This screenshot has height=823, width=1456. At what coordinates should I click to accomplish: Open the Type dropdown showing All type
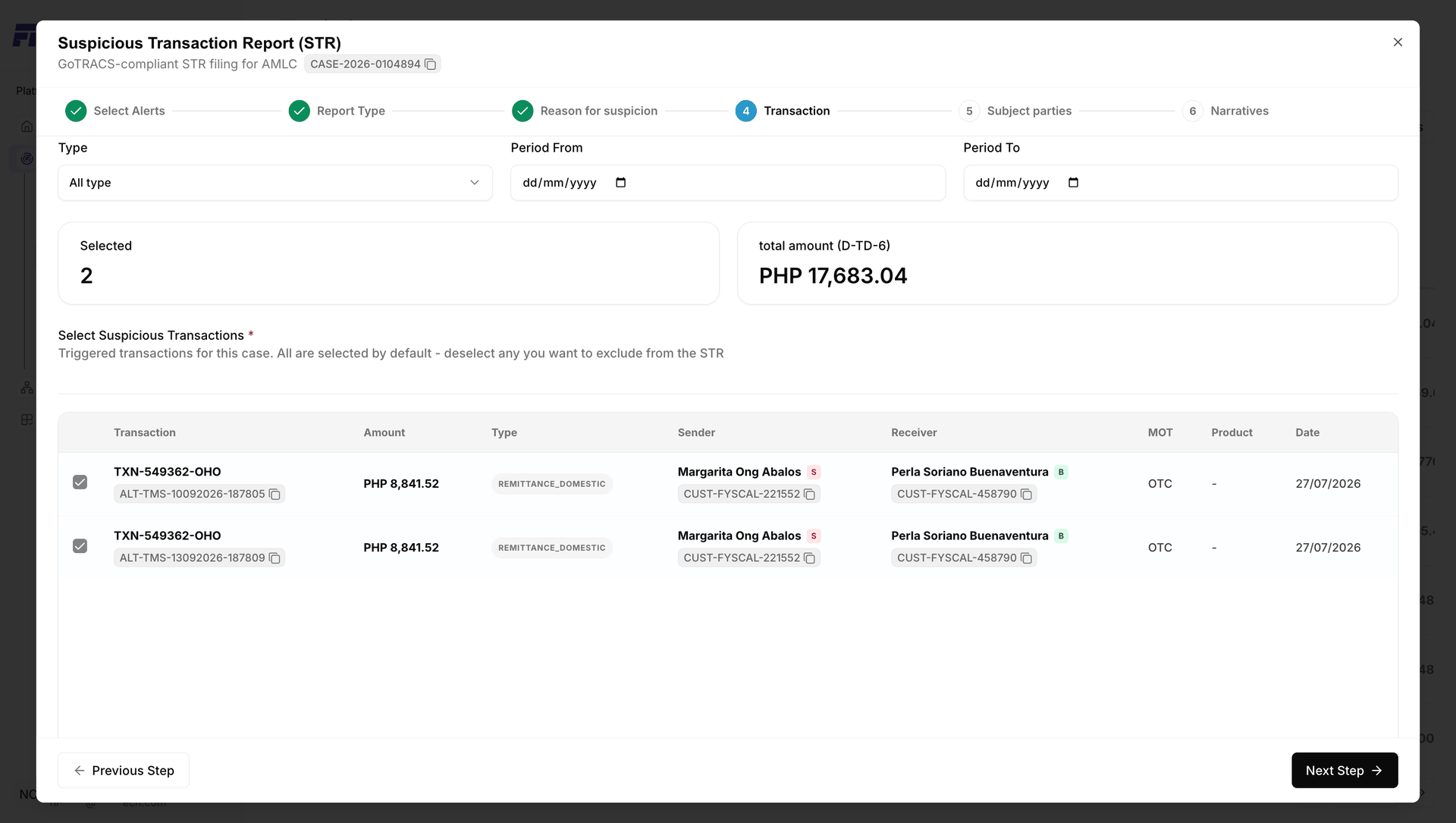click(x=275, y=183)
